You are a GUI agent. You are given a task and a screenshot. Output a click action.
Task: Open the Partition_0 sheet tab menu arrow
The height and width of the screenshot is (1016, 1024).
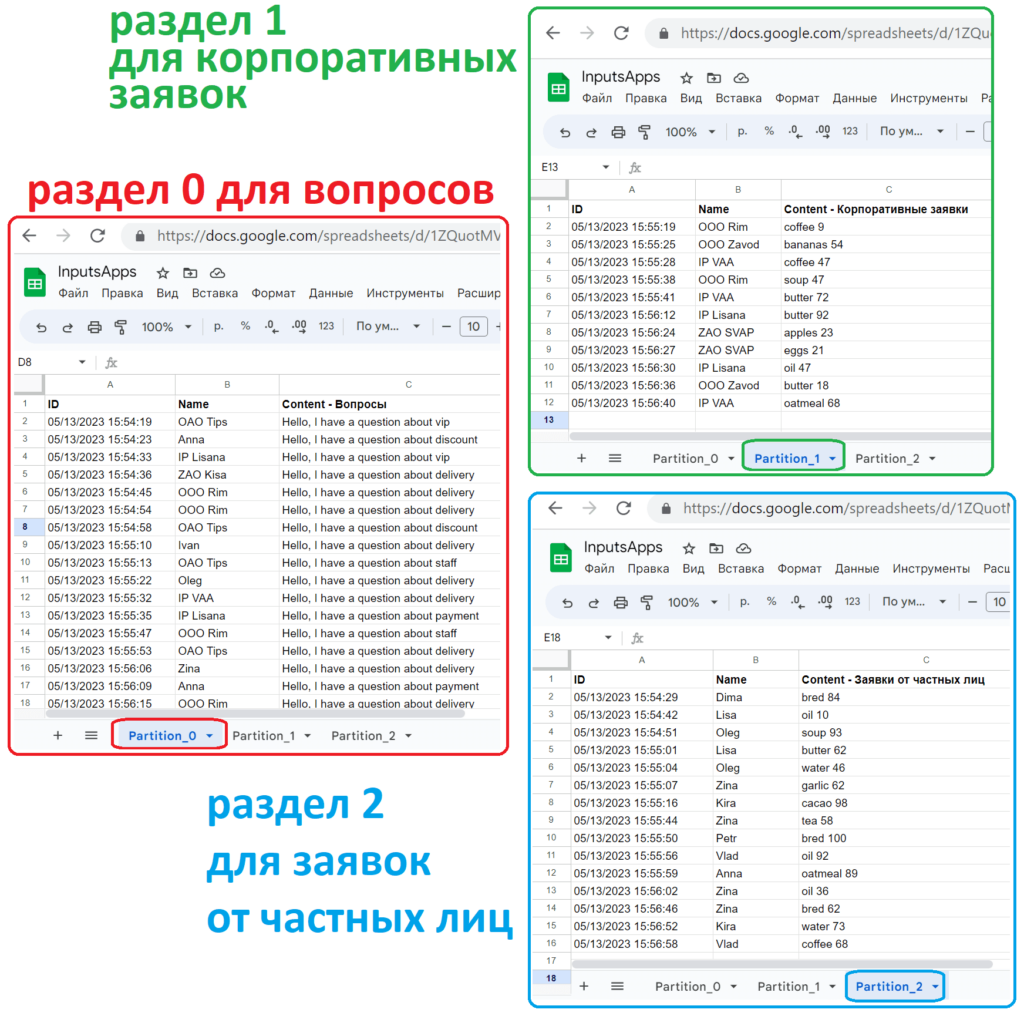click(212, 735)
